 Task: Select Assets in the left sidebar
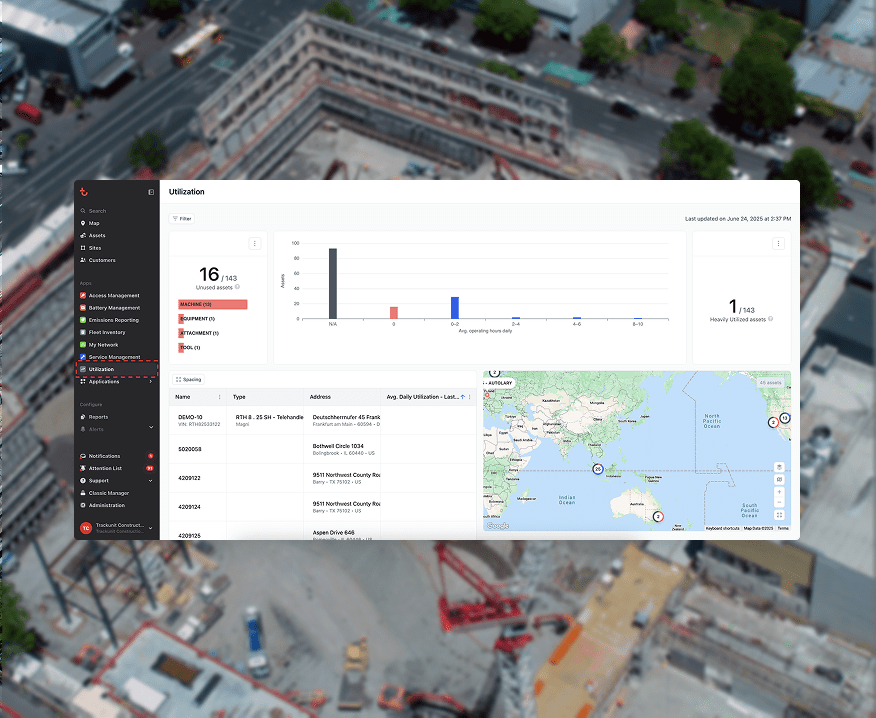pyautogui.click(x=98, y=235)
